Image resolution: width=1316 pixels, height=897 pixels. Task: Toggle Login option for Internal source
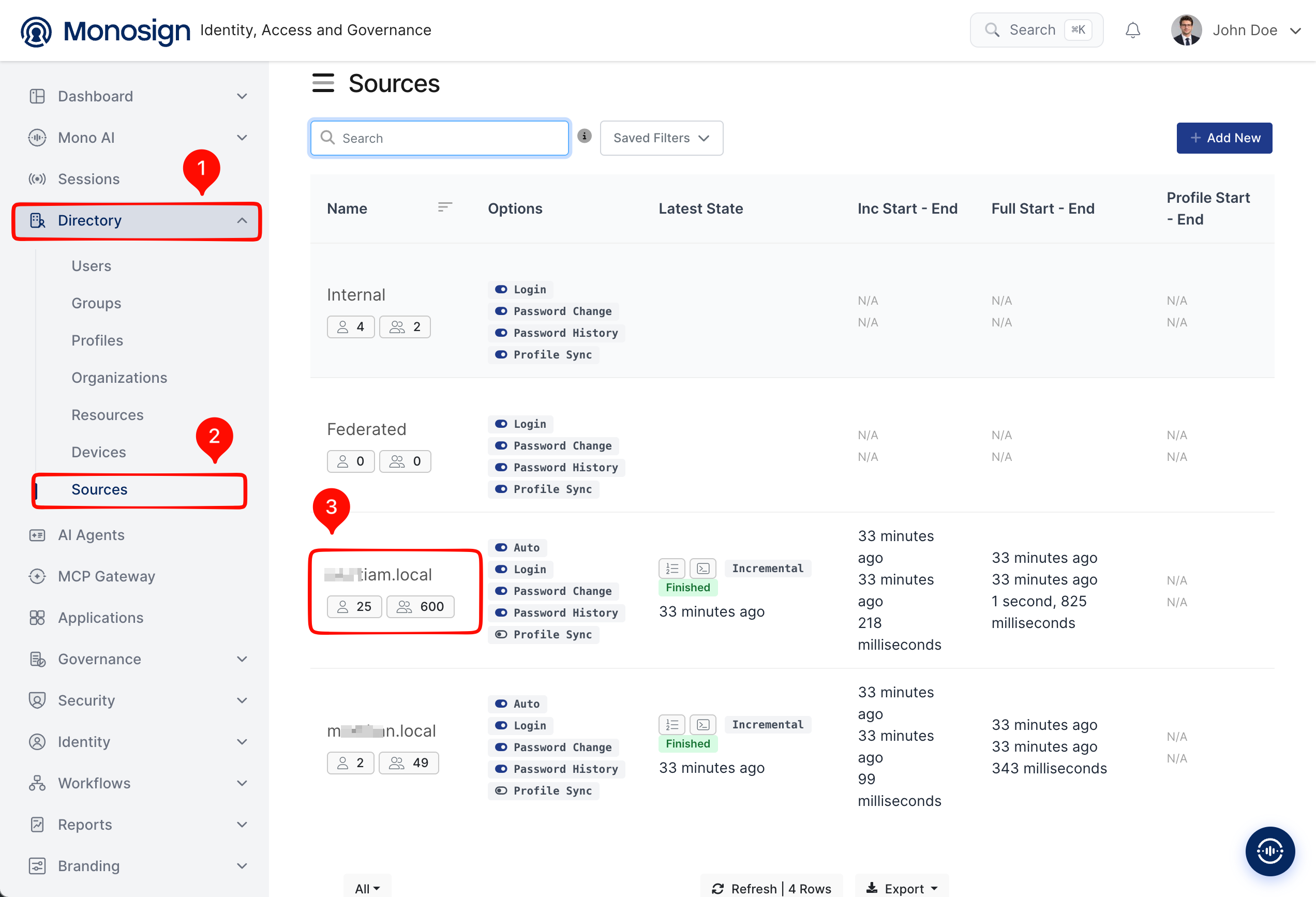[501, 289]
